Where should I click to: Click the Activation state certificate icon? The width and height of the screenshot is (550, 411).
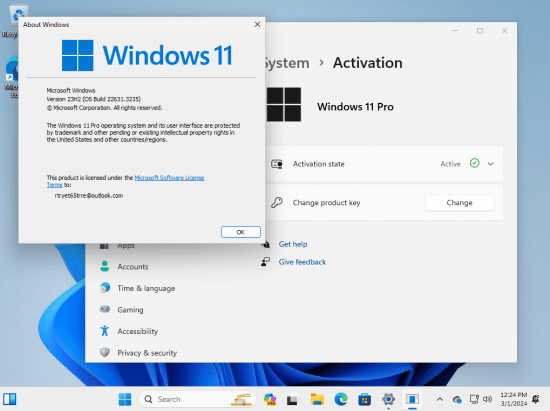tap(277, 164)
